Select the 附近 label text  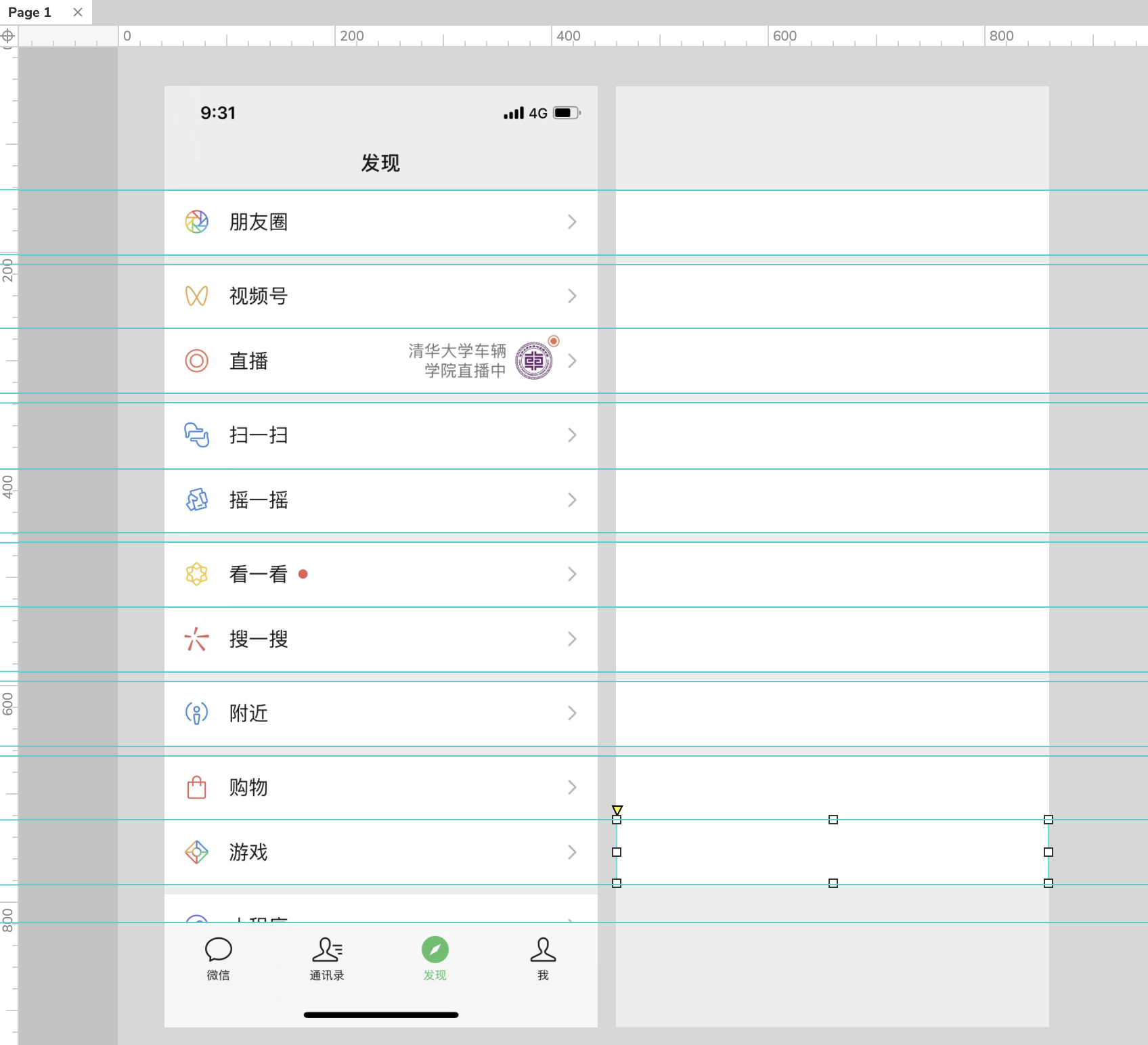[249, 713]
